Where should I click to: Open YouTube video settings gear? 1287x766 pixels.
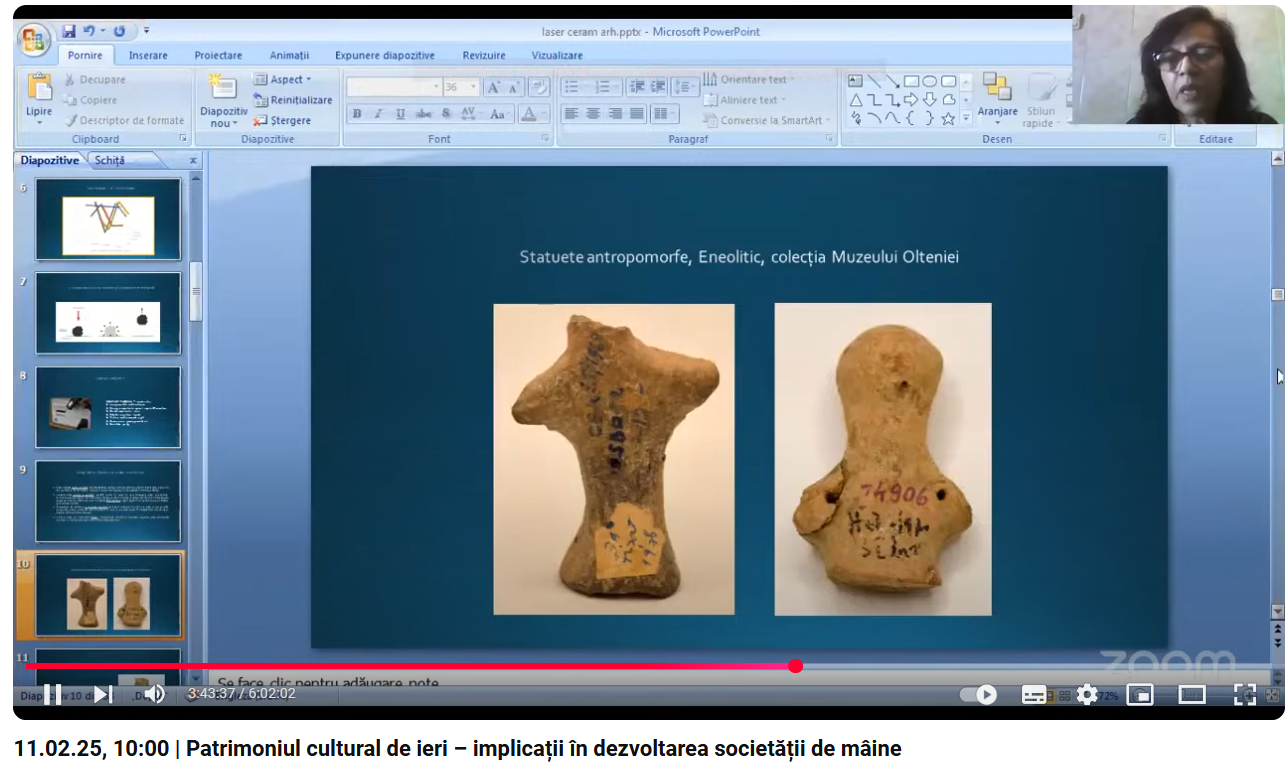pyautogui.click(x=1087, y=694)
